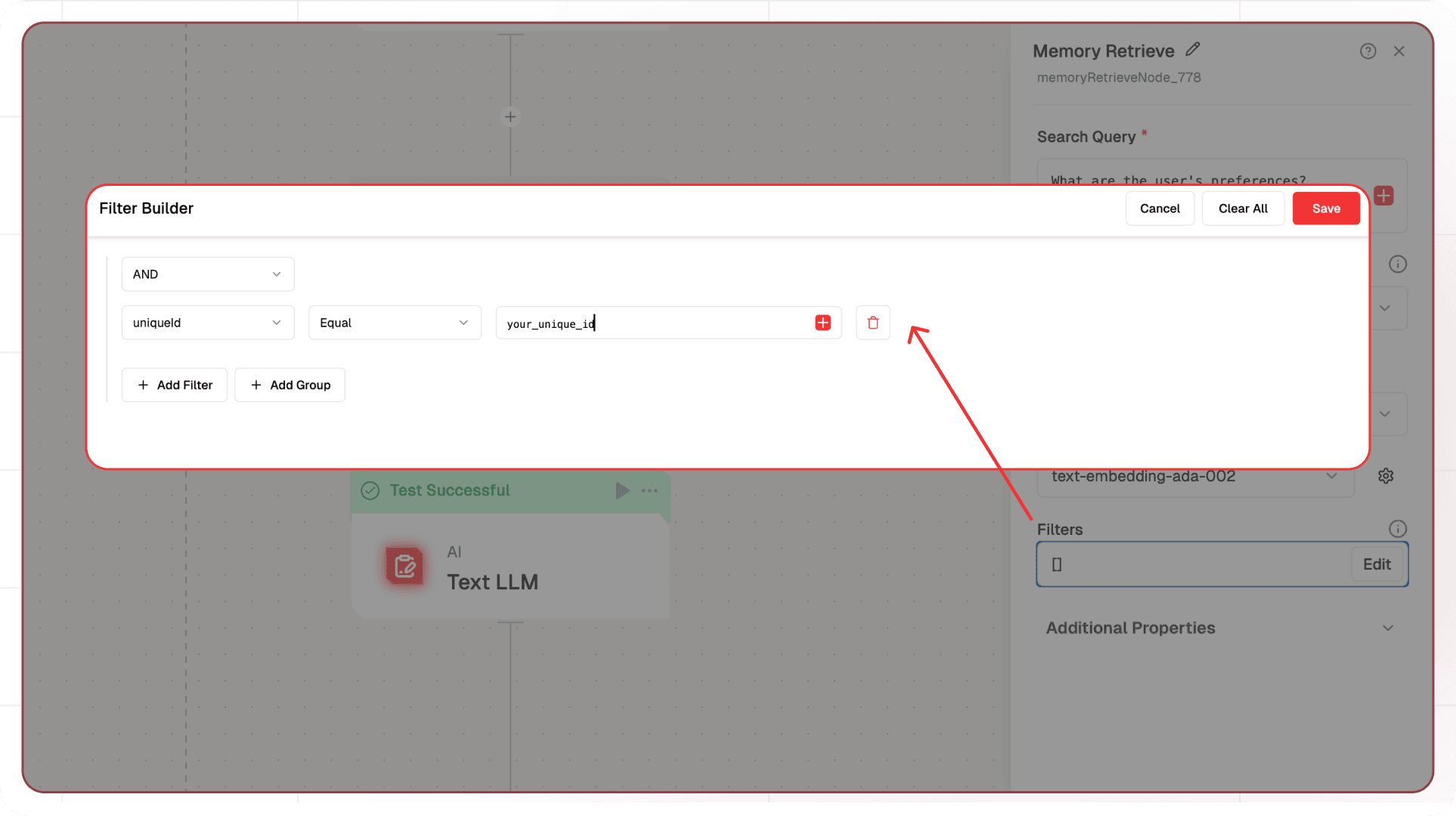
Task: Click the Clear All button
Action: coord(1242,209)
